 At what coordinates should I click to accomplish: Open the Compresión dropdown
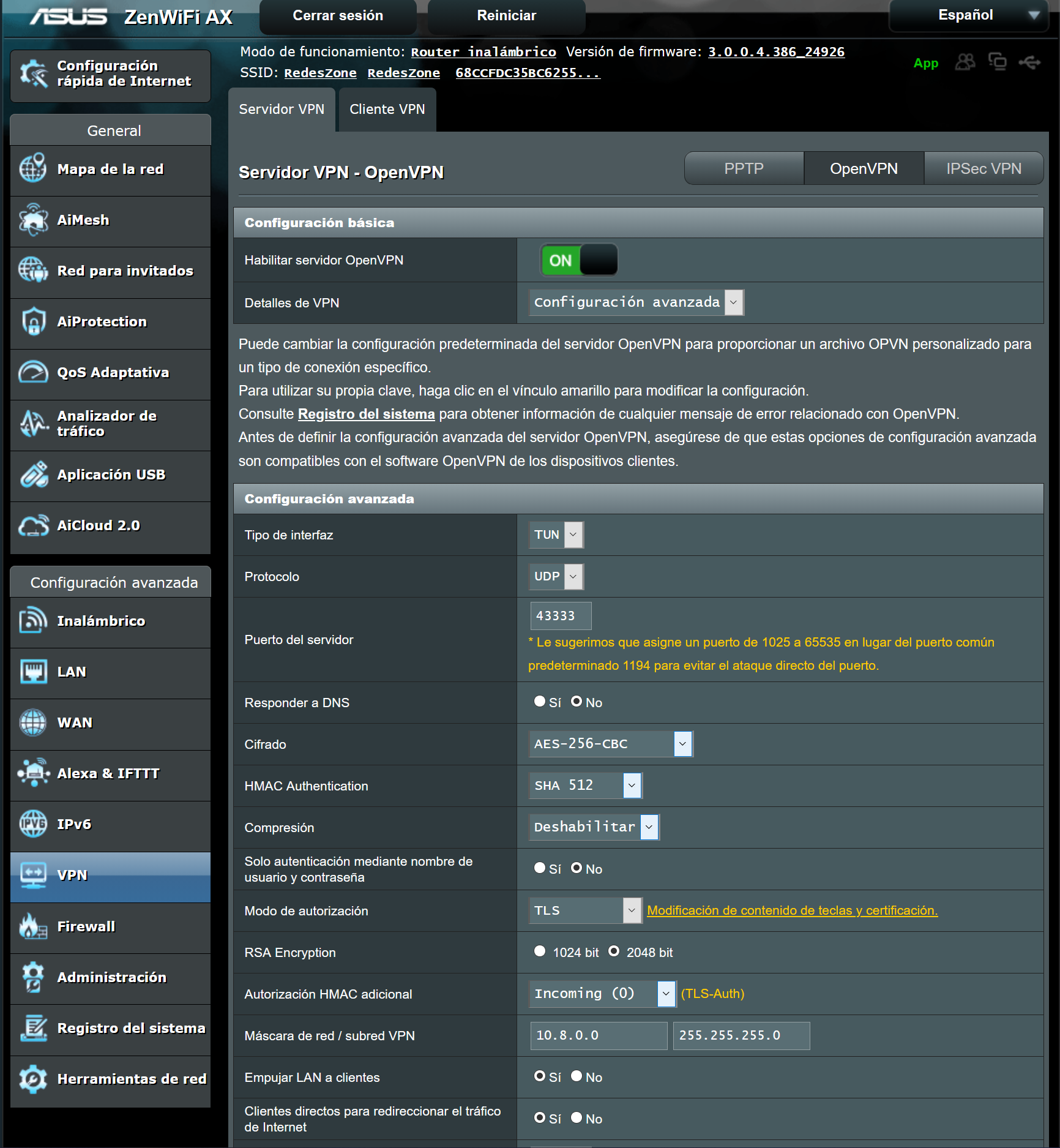click(594, 827)
